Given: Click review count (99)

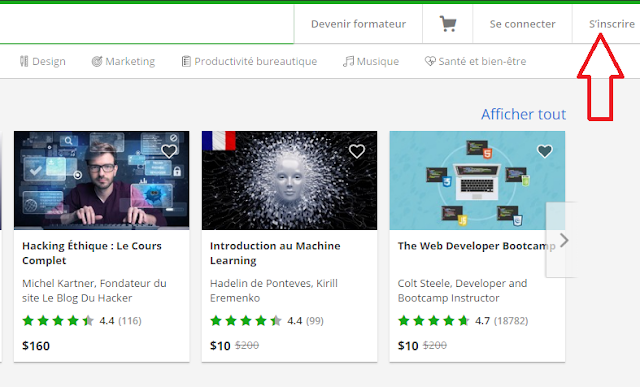Looking at the screenshot, I should coord(315,321).
